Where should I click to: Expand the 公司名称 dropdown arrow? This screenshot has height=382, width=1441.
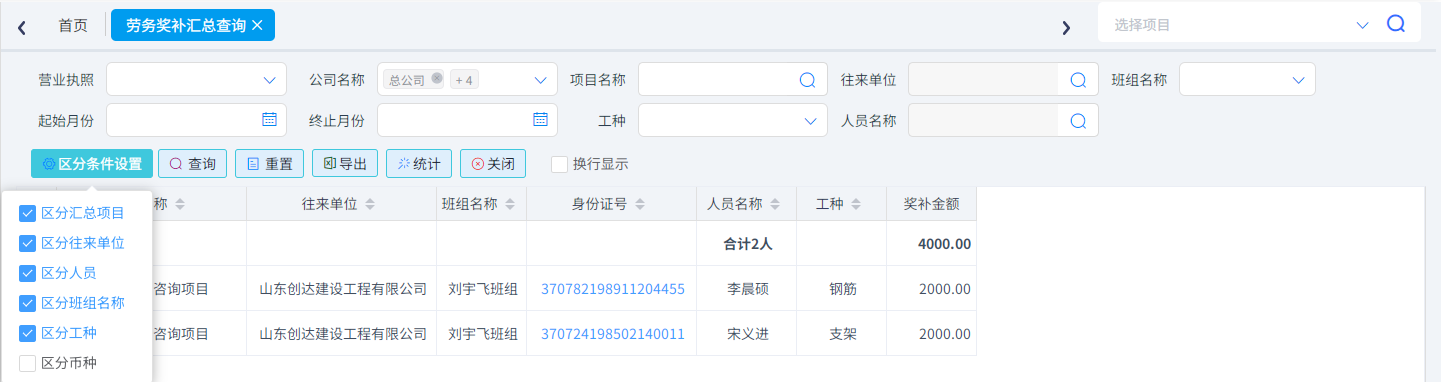540,79
